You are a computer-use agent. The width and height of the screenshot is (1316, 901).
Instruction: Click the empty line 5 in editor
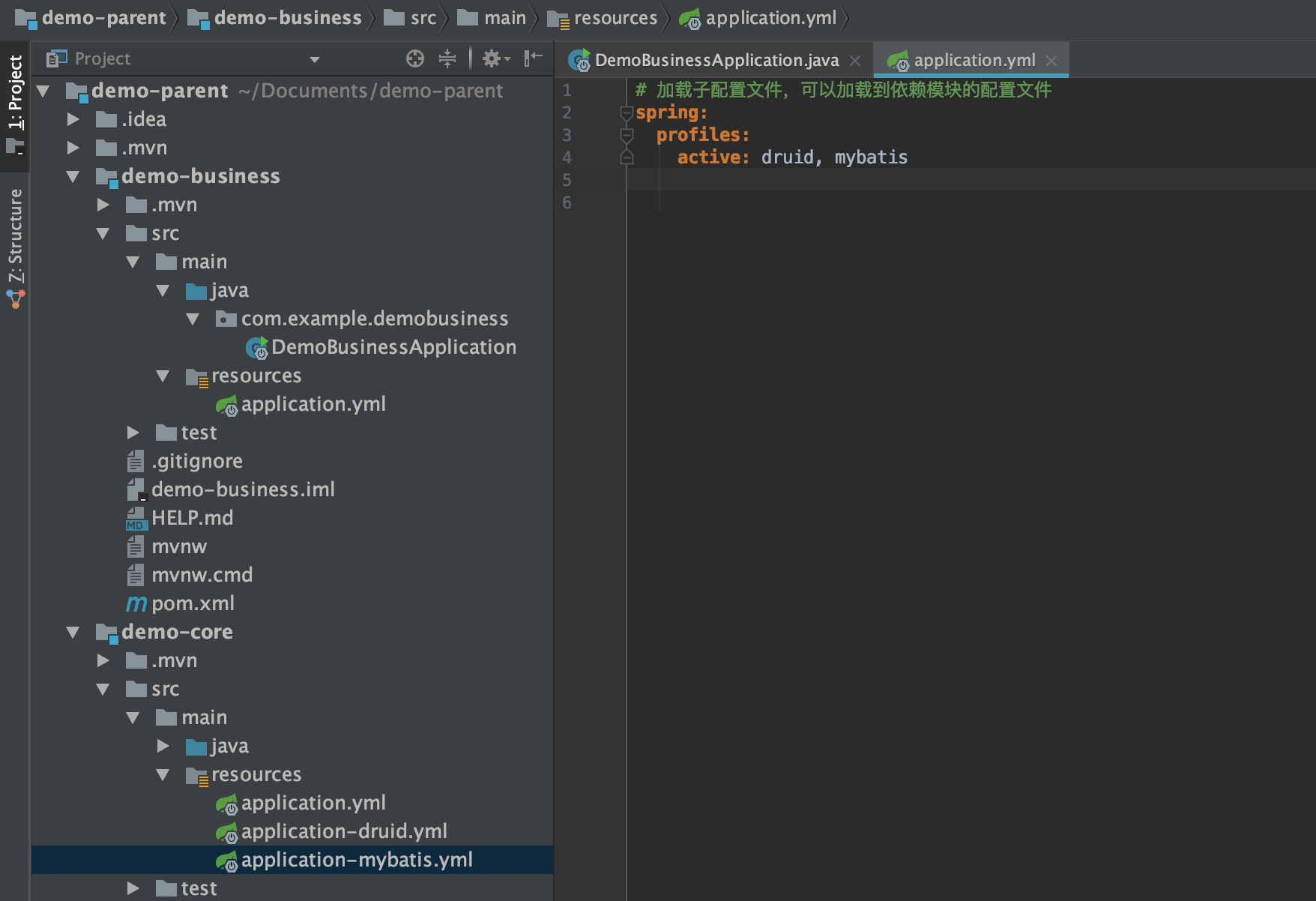[x=971, y=180]
